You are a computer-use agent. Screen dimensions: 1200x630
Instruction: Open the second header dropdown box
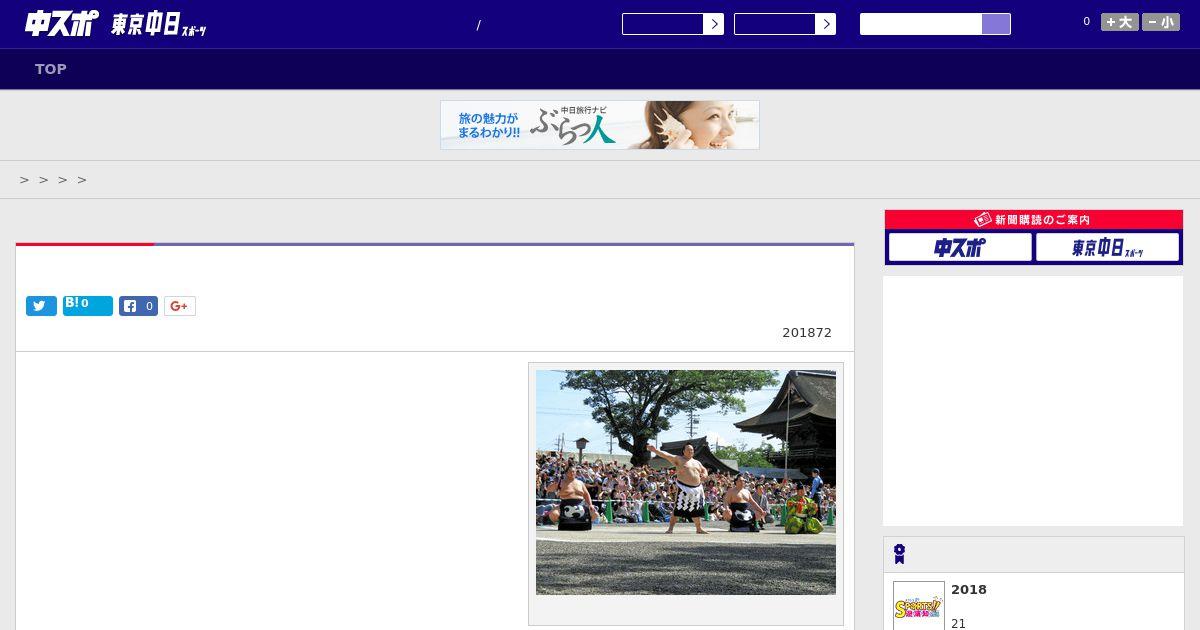click(x=774, y=24)
